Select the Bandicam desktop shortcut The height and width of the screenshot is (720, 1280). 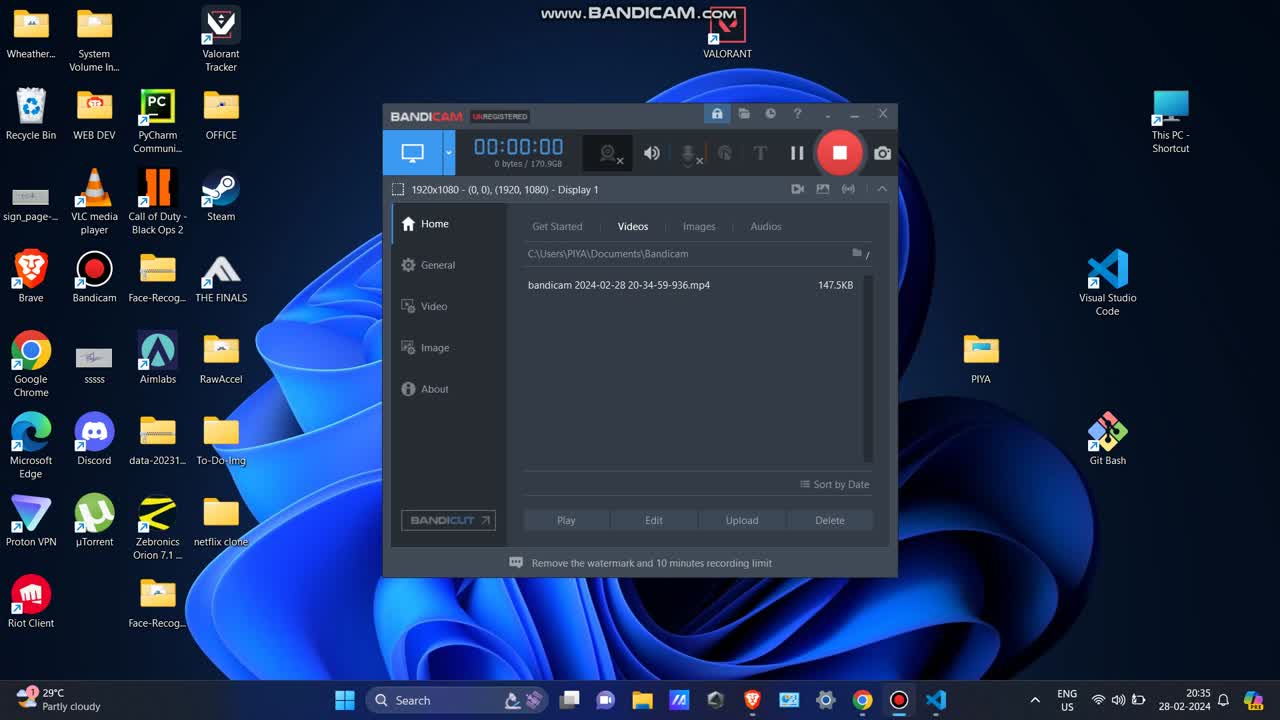[94, 277]
